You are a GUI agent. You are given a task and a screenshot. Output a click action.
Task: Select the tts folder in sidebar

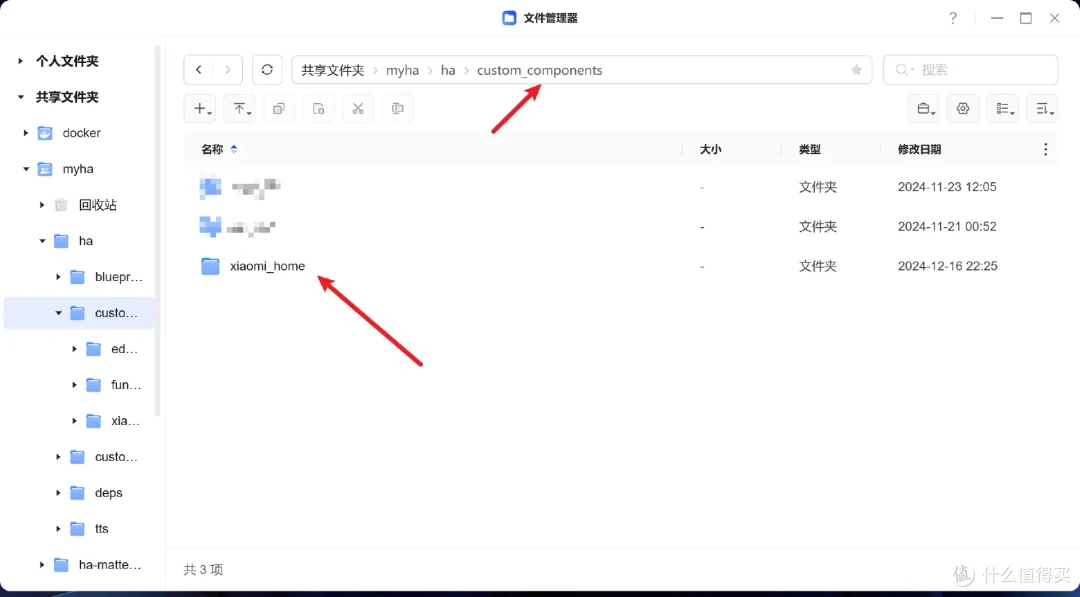pyautogui.click(x=101, y=529)
